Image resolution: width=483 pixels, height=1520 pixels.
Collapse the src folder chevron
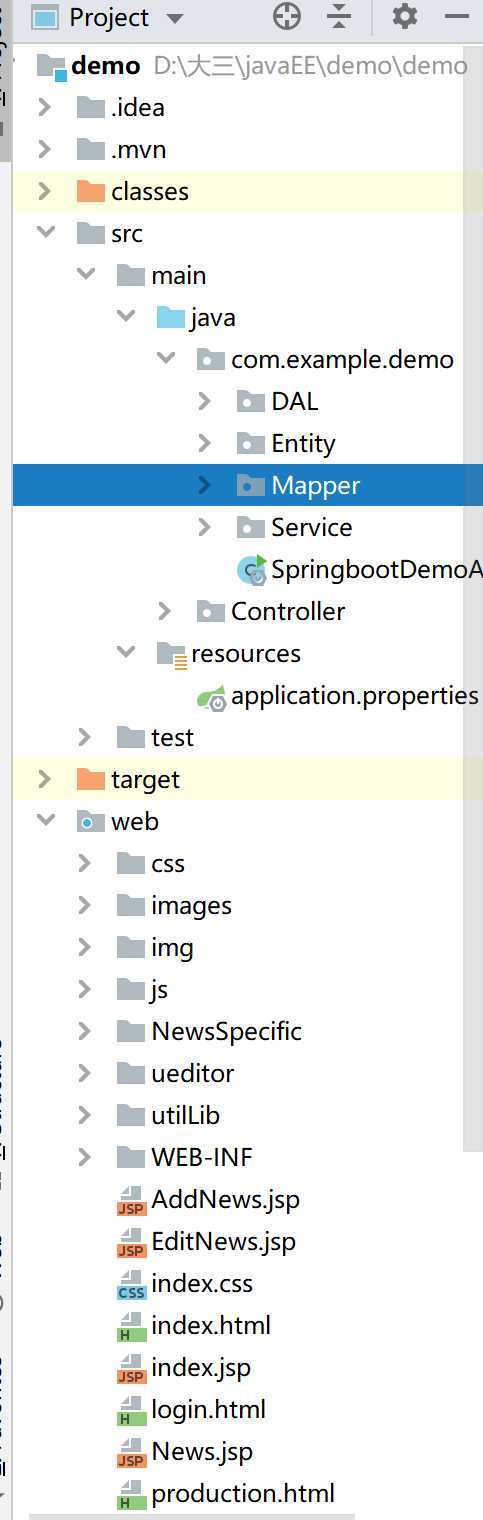[44, 233]
